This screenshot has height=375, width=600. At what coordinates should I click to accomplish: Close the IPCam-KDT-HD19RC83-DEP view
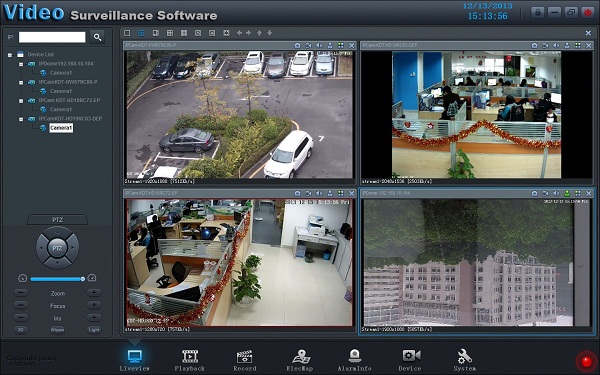pyautogui.click(x=589, y=46)
